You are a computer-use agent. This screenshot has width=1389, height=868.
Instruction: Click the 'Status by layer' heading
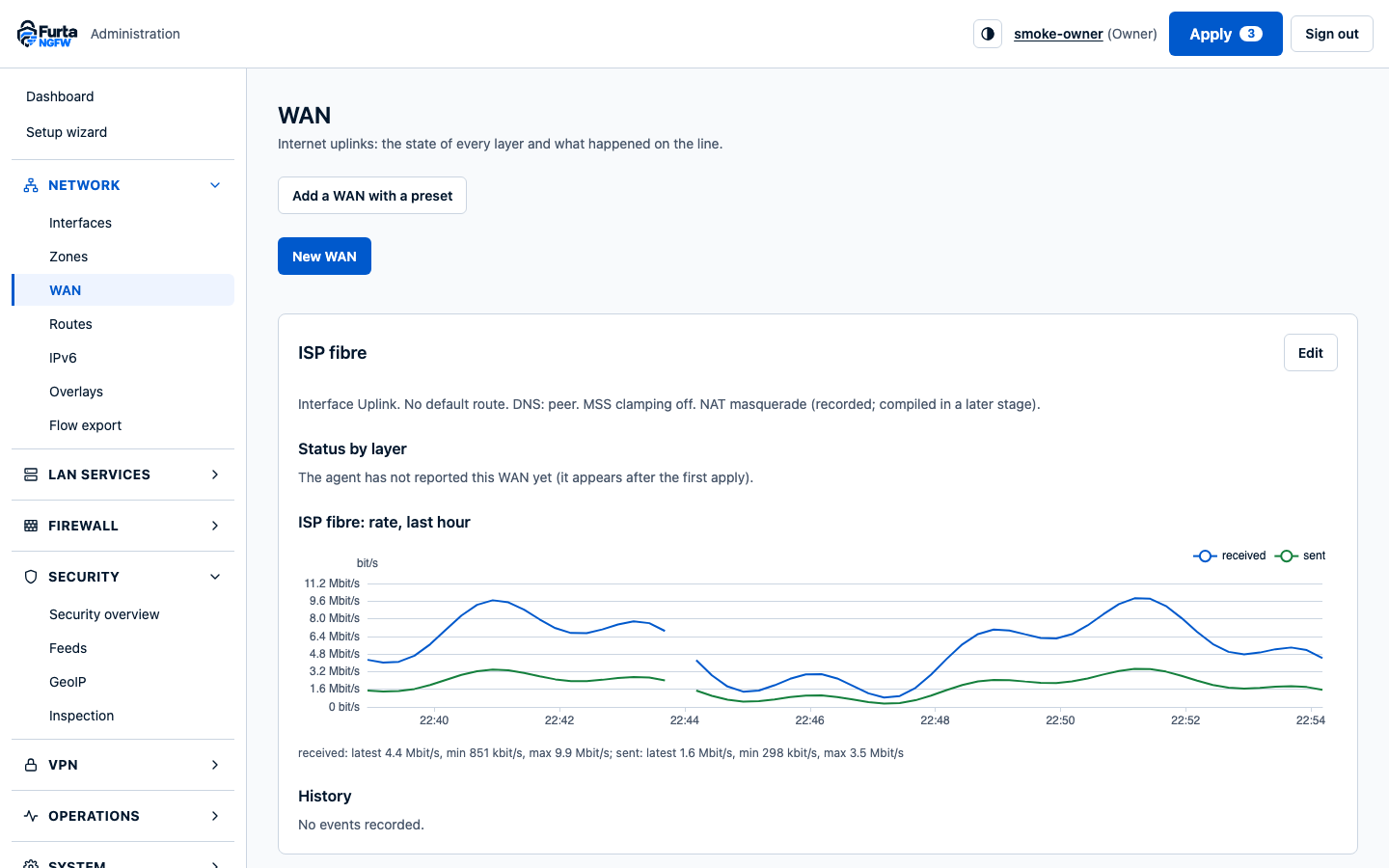tap(352, 448)
